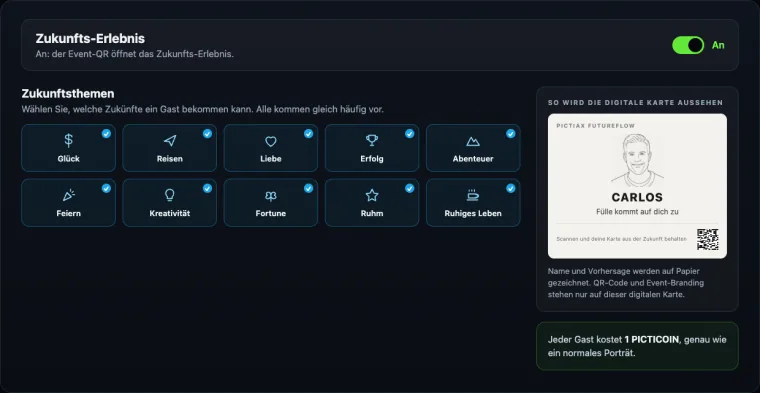Click the 'Zukunftsthemen' heading
The width and height of the screenshot is (760, 393).
tap(68, 94)
